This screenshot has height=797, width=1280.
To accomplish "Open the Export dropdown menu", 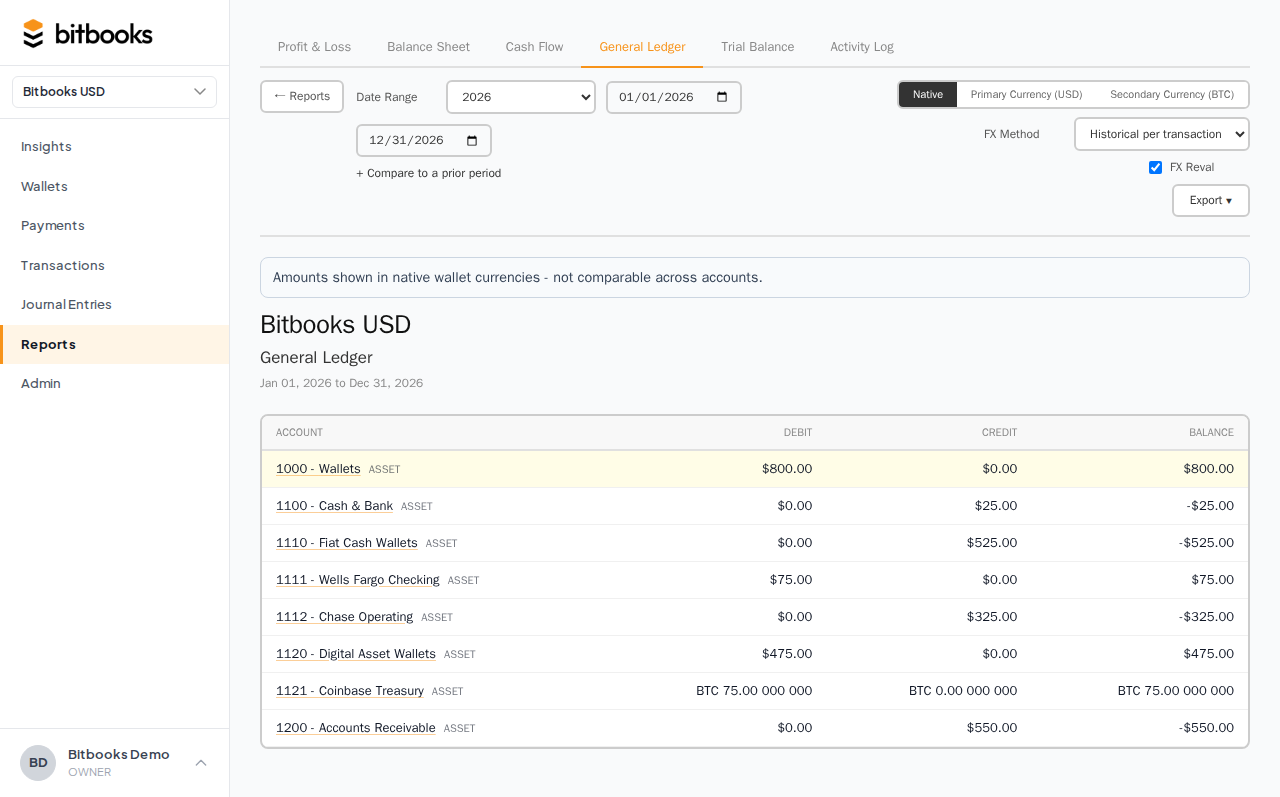I will [1211, 200].
